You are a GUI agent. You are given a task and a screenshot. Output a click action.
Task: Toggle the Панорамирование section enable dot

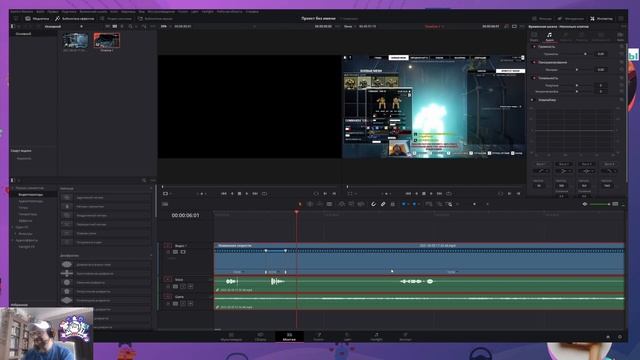point(534,62)
